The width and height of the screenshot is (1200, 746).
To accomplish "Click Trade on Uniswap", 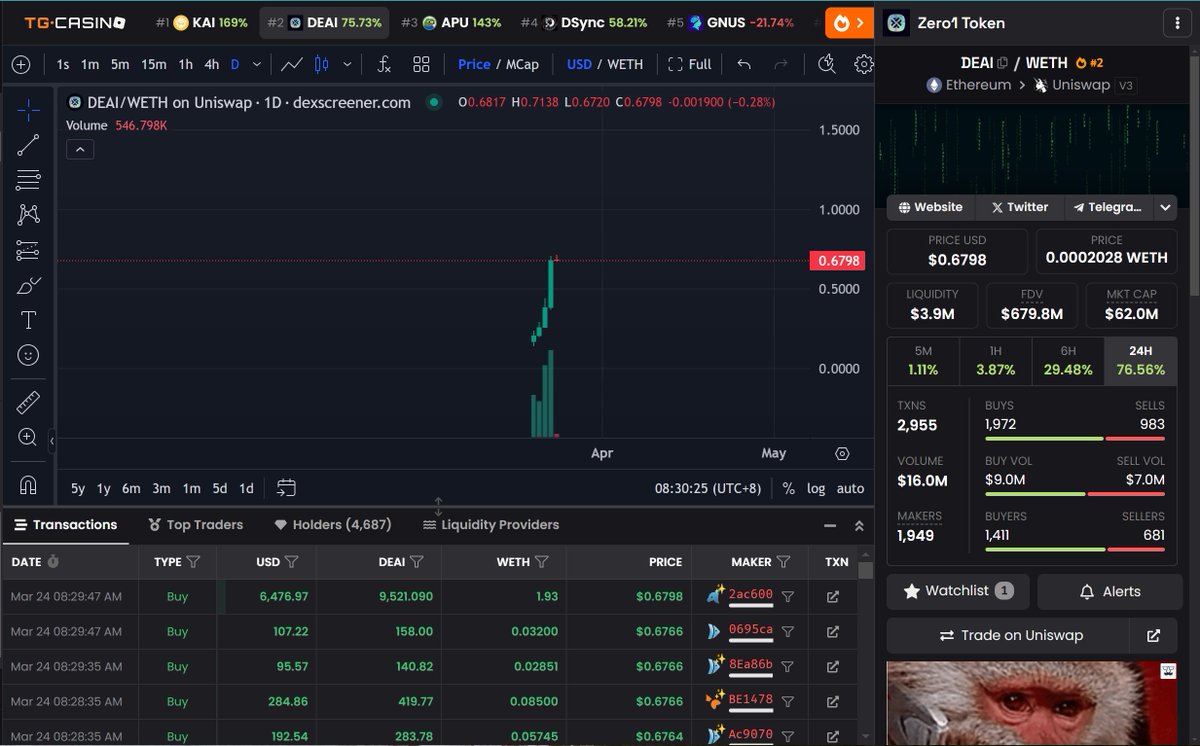I will click(1009, 635).
